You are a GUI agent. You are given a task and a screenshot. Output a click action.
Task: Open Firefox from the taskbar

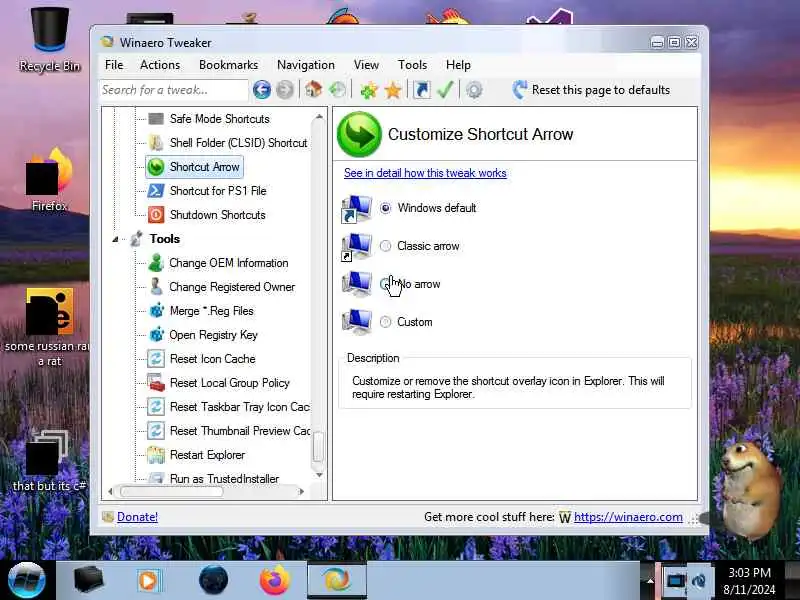tap(274, 580)
